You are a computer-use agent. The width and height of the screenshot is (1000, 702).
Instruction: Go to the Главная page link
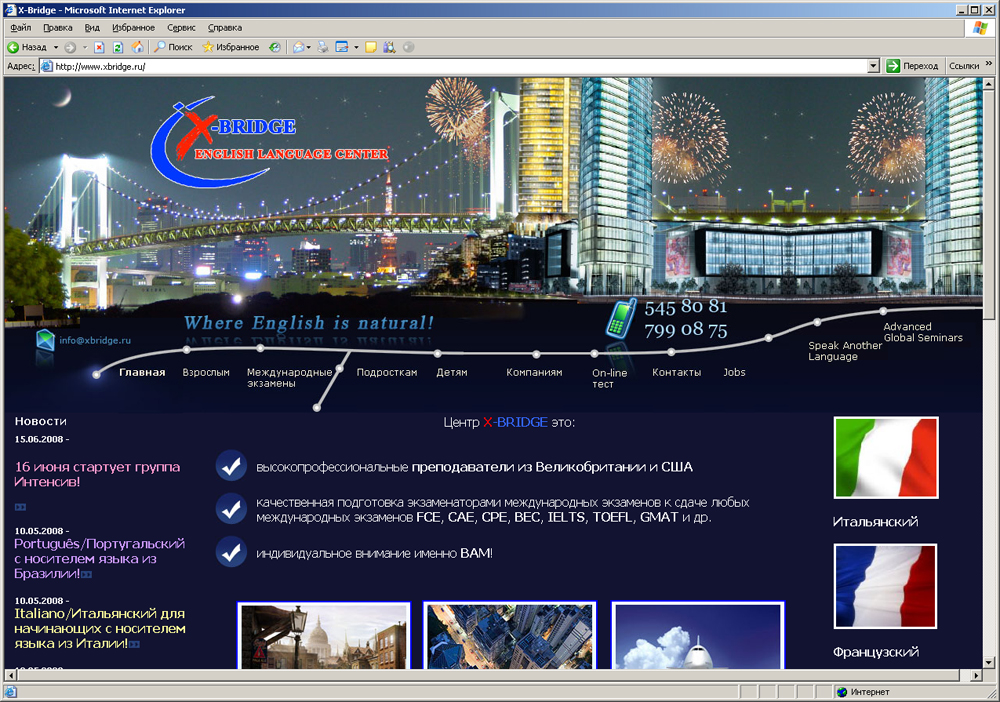[x=142, y=372]
